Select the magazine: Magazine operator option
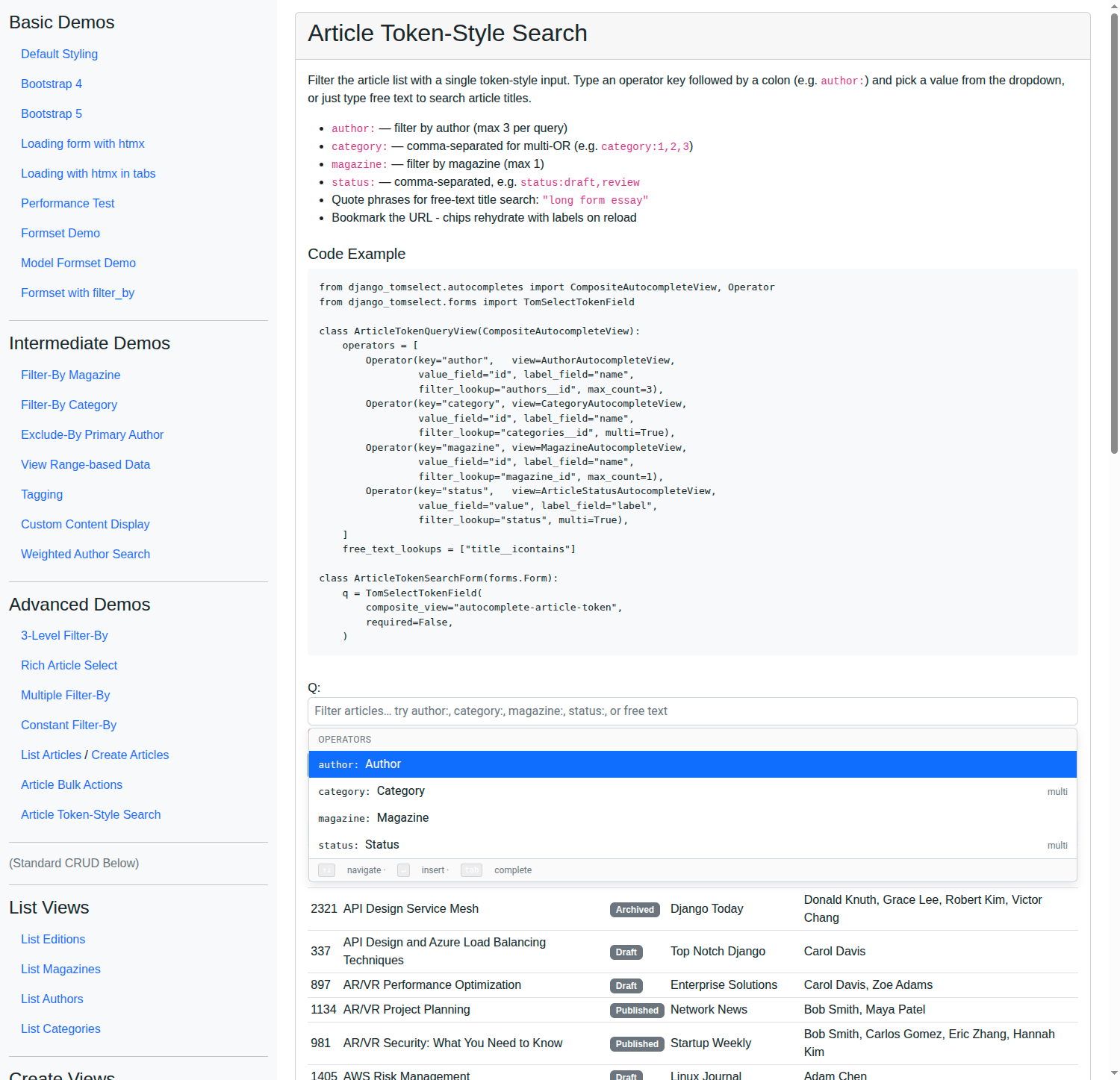The width and height of the screenshot is (1120, 1080). tap(692, 818)
